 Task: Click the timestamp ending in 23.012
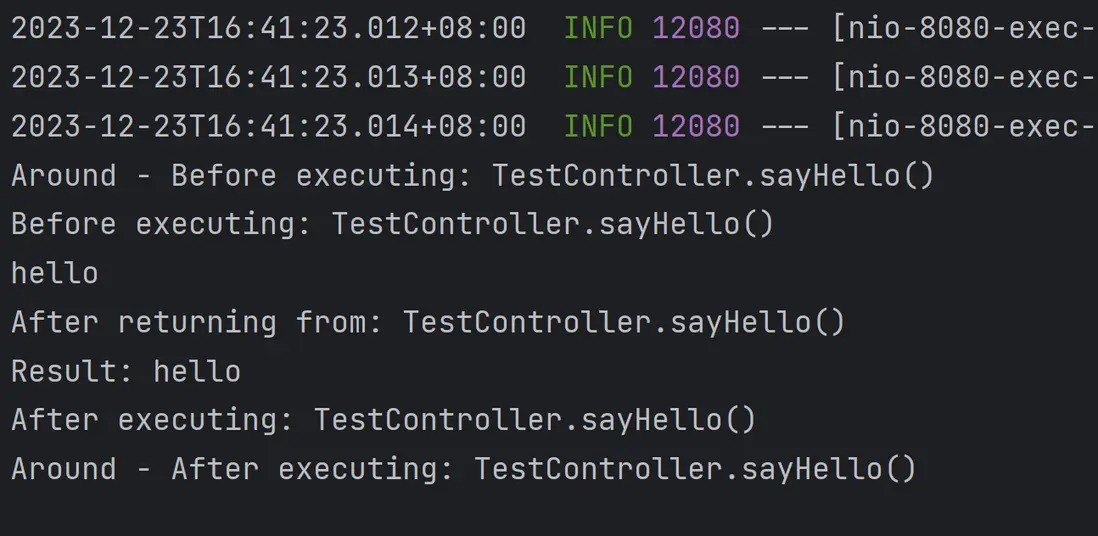click(x=268, y=28)
